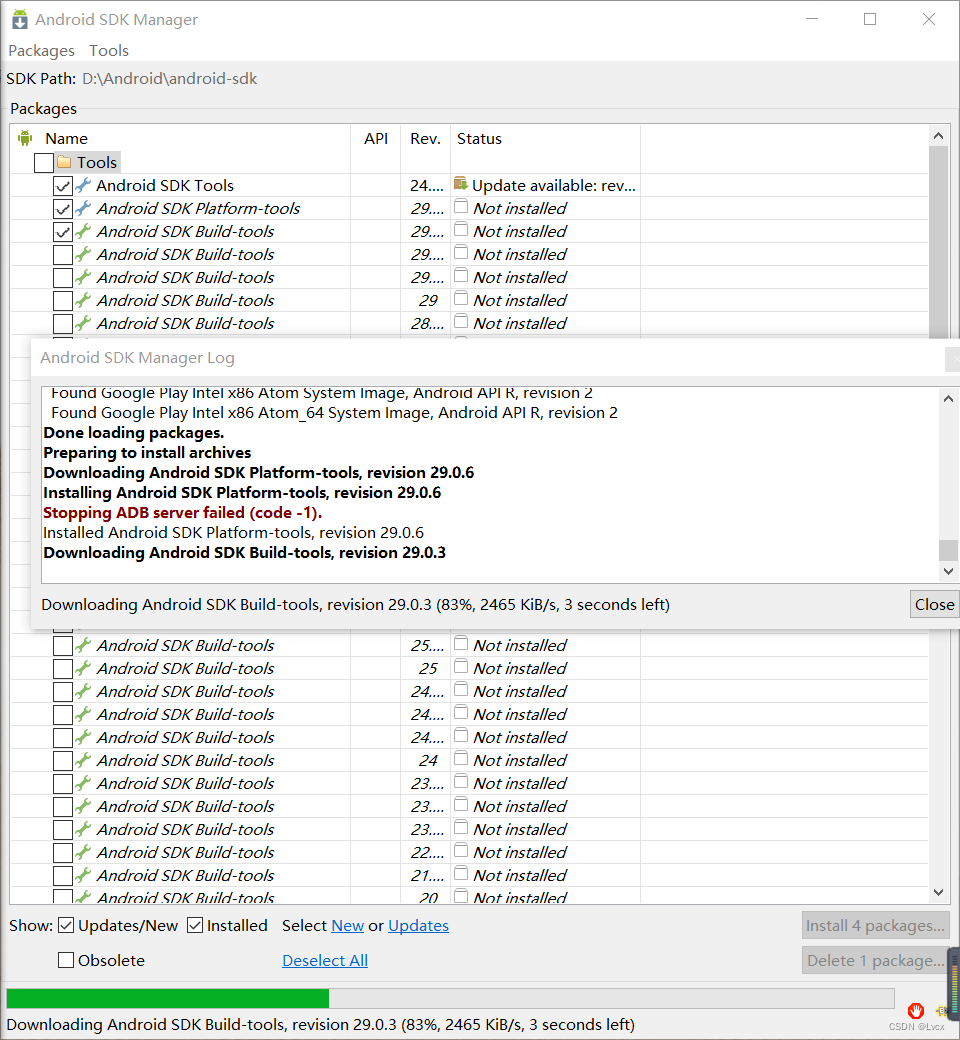Enable the Obsolete filter checkbox

pyautogui.click(x=66, y=960)
